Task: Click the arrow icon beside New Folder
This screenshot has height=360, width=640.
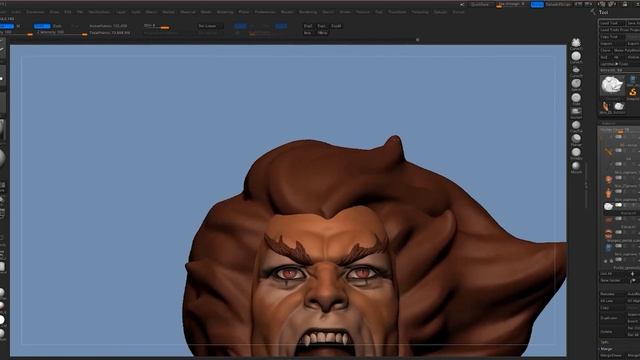Action: pos(633,281)
